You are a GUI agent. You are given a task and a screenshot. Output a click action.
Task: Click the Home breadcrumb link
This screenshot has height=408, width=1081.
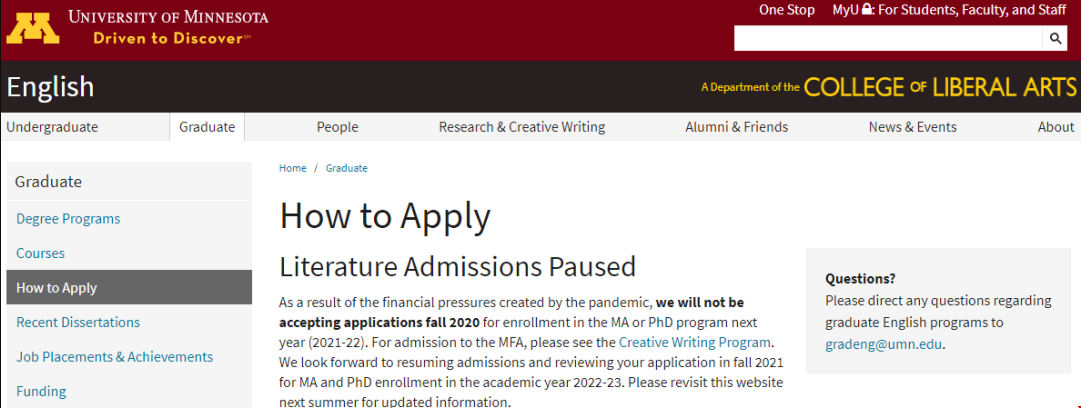292,168
